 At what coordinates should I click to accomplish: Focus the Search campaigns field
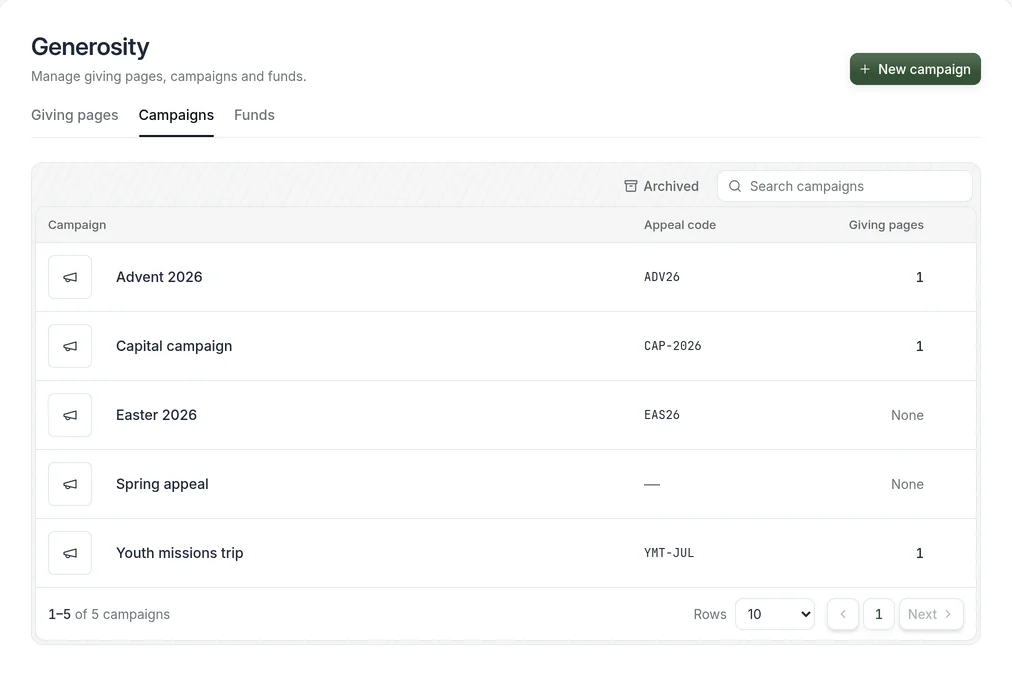tap(845, 186)
